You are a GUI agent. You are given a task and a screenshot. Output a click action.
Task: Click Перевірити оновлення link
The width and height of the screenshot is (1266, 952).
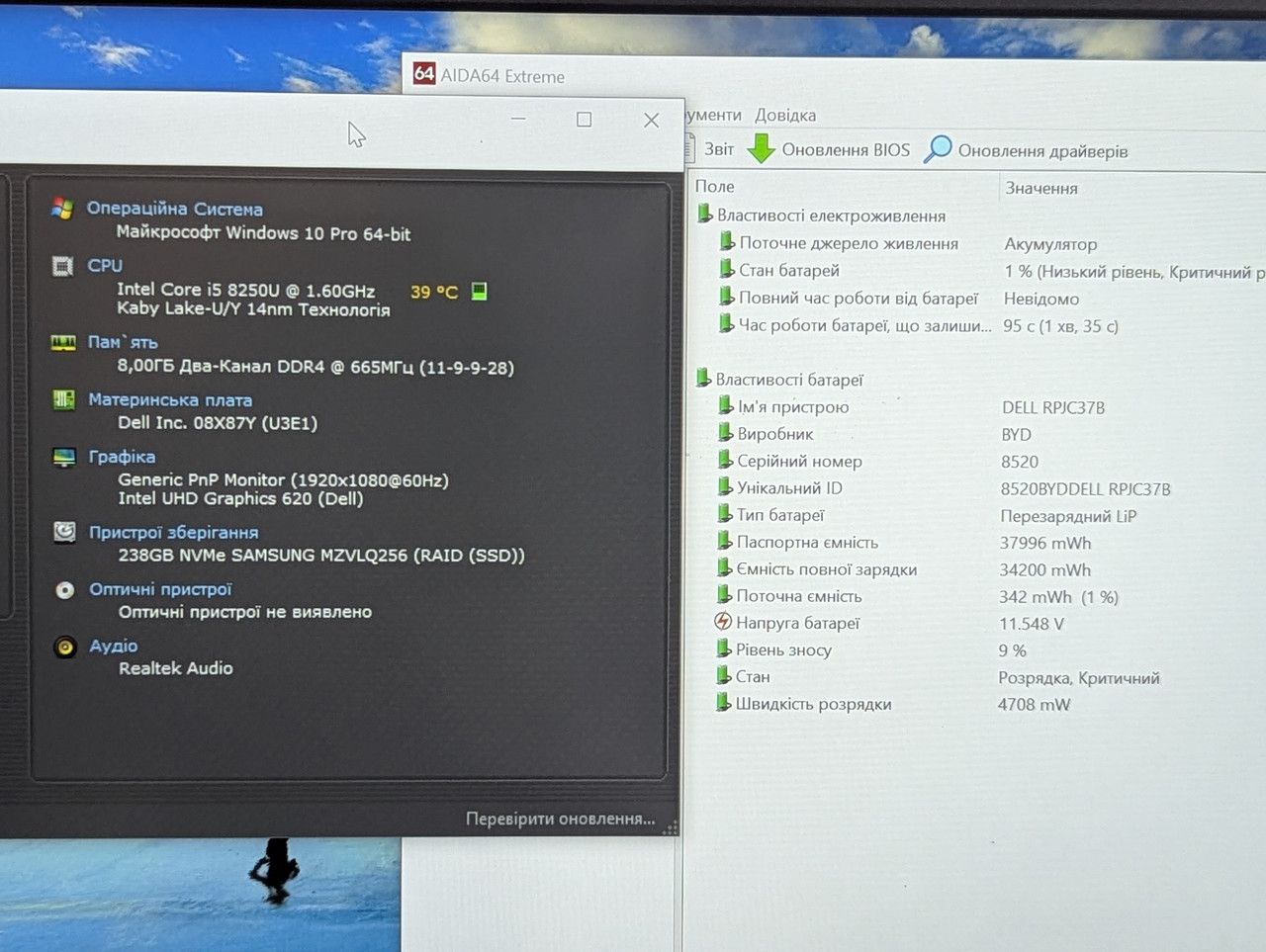560,819
